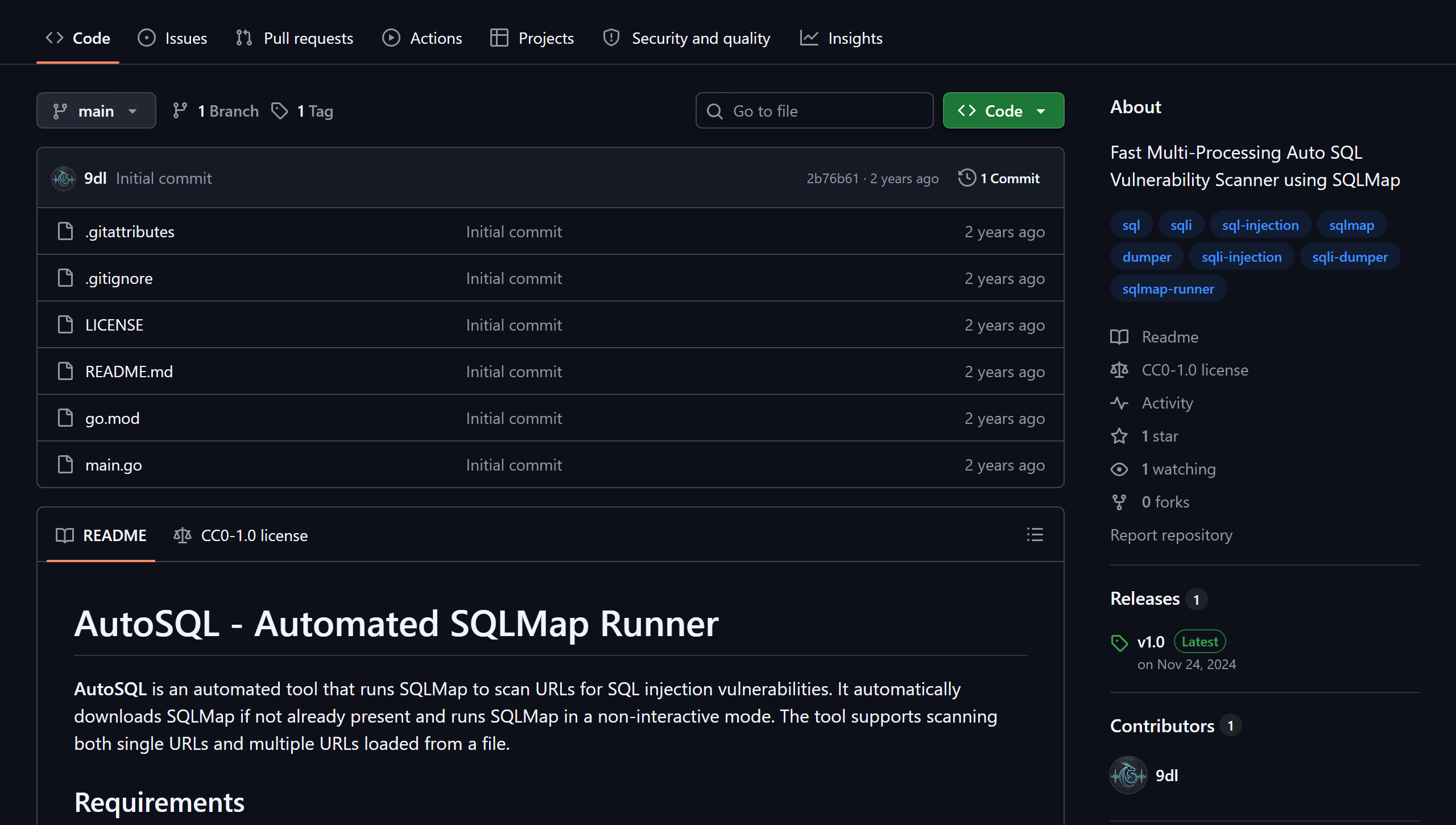The image size is (1456, 825).
Task: View the 1 Tag link
Action: click(303, 111)
